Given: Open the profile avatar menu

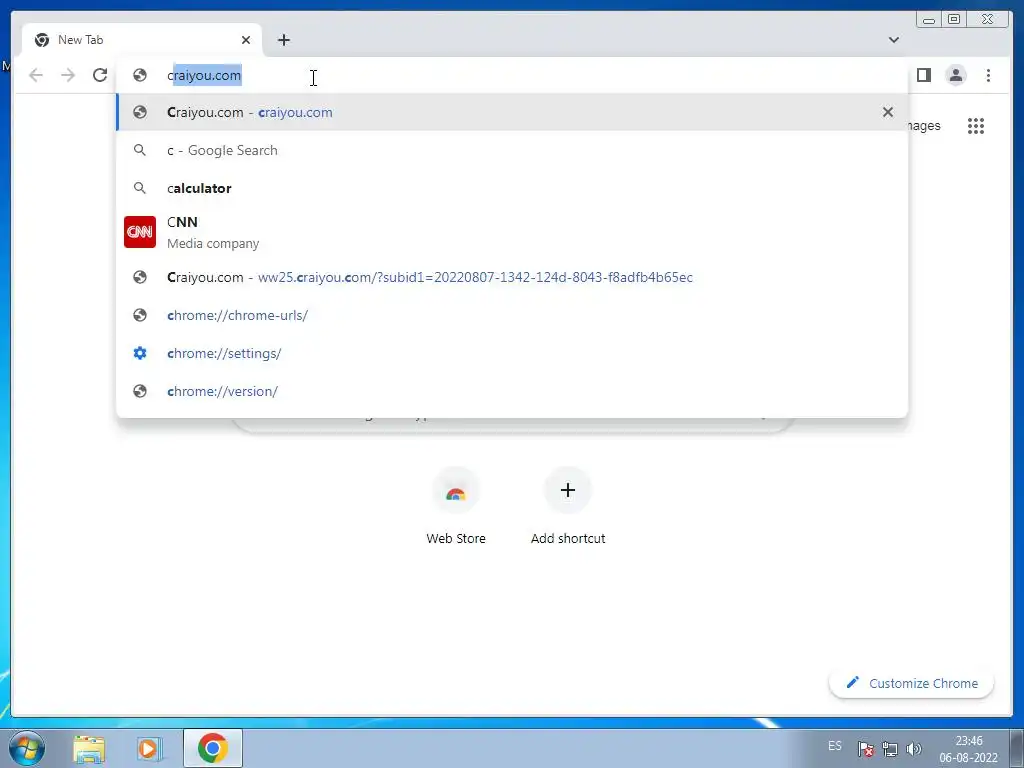Looking at the screenshot, I should point(955,75).
